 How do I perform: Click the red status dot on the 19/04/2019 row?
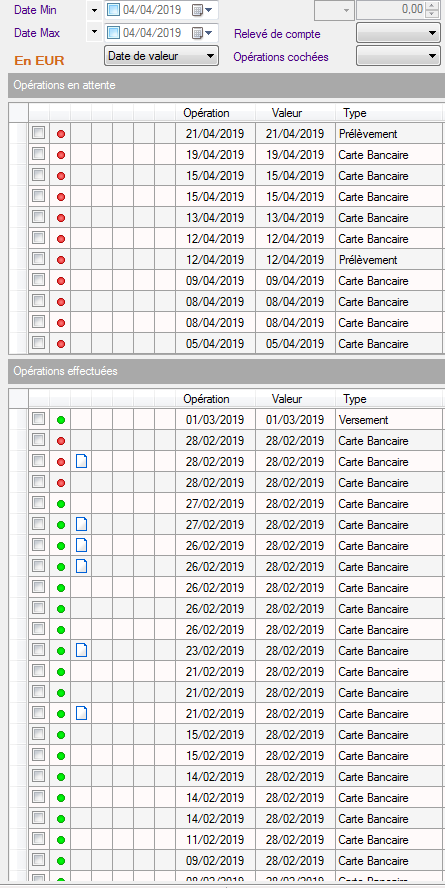point(61,155)
